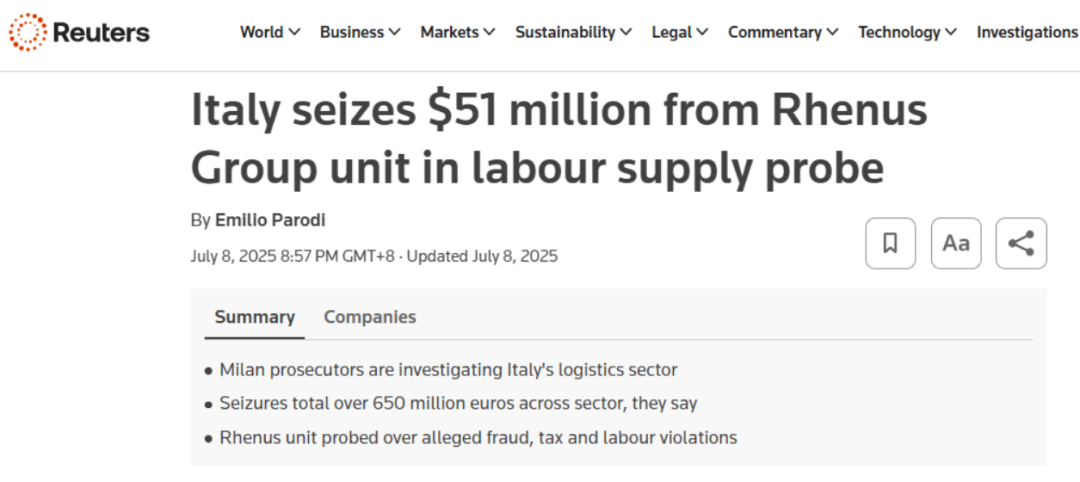Expand the Legal menu chevron

click(702, 32)
